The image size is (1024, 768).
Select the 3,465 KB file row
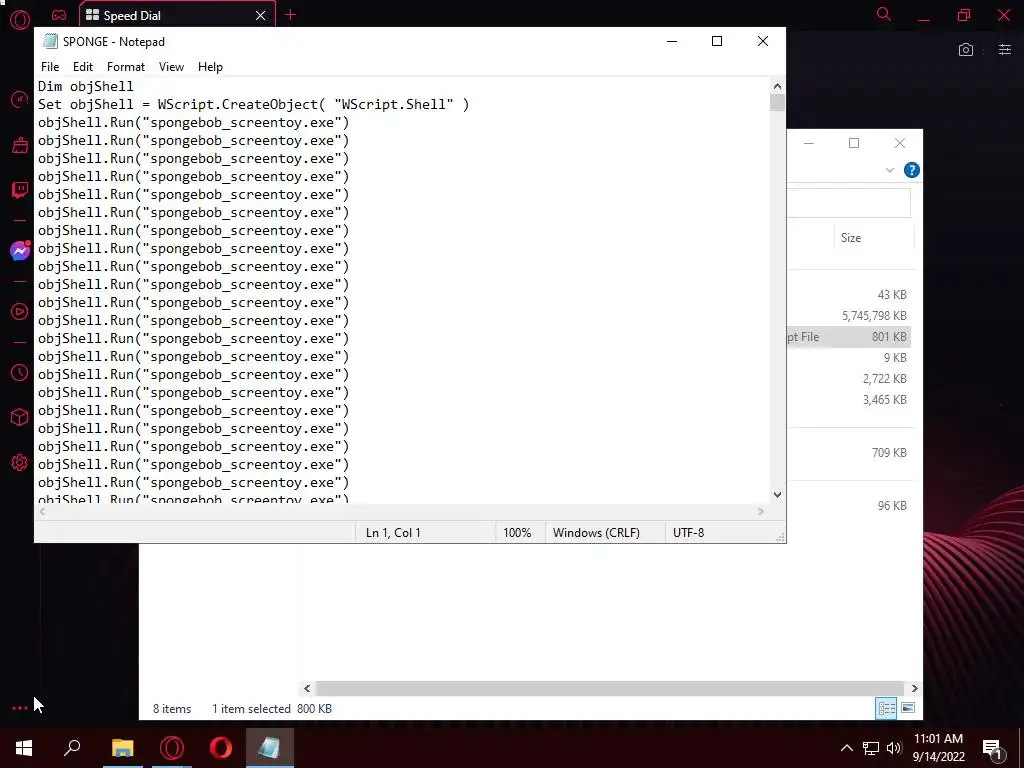(x=849, y=400)
